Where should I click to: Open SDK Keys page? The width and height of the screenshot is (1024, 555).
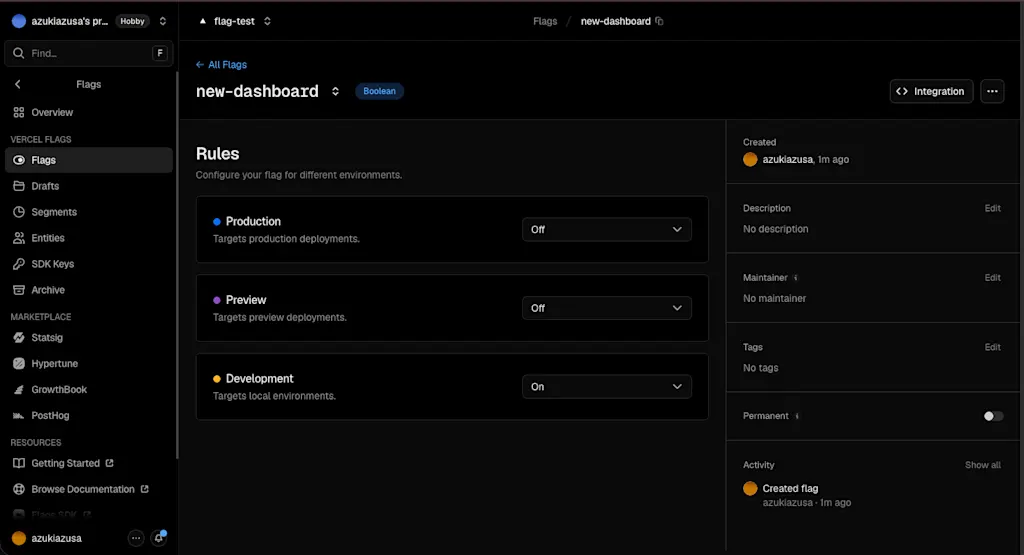pyautogui.click(x=89, y=264)
